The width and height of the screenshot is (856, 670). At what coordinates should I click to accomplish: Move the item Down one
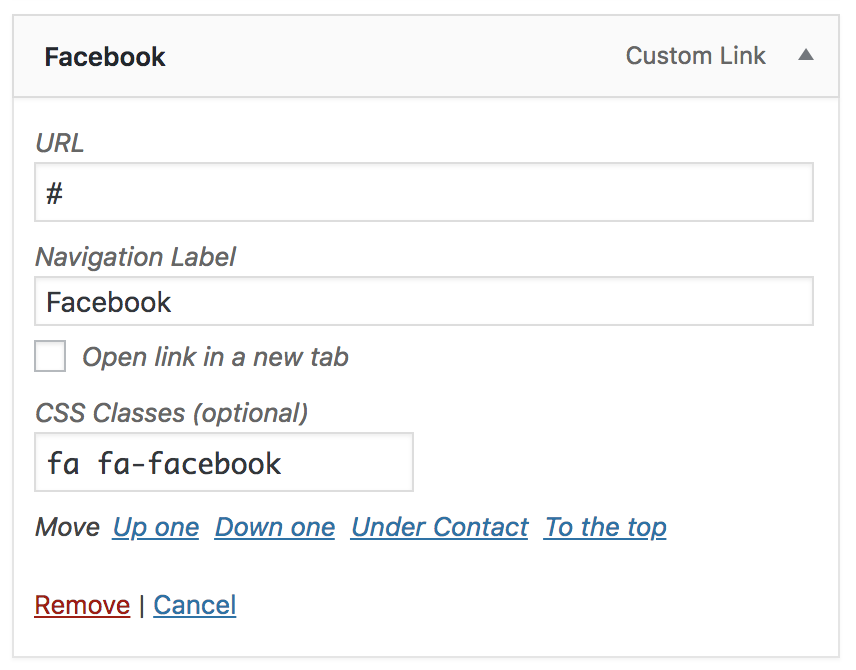click(x=275, y=527)
